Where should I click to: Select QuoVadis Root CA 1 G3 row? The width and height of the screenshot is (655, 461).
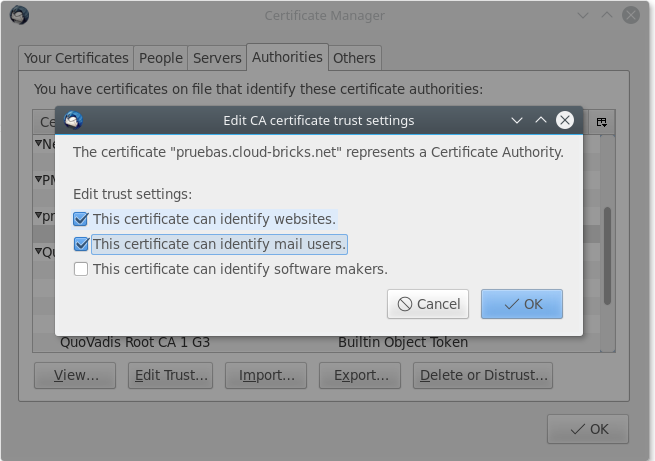pyautogui.click(x=316, y=342)
